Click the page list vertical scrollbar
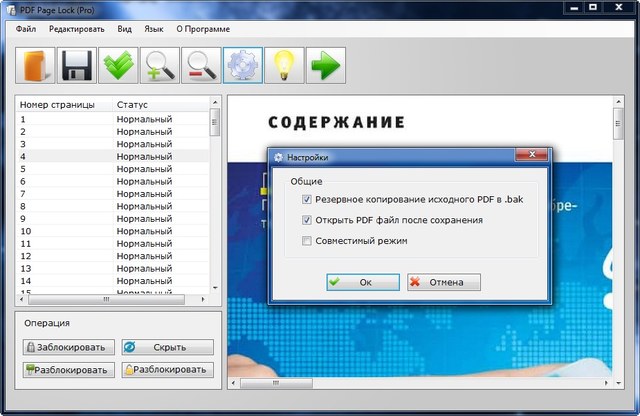 point(214,200)
